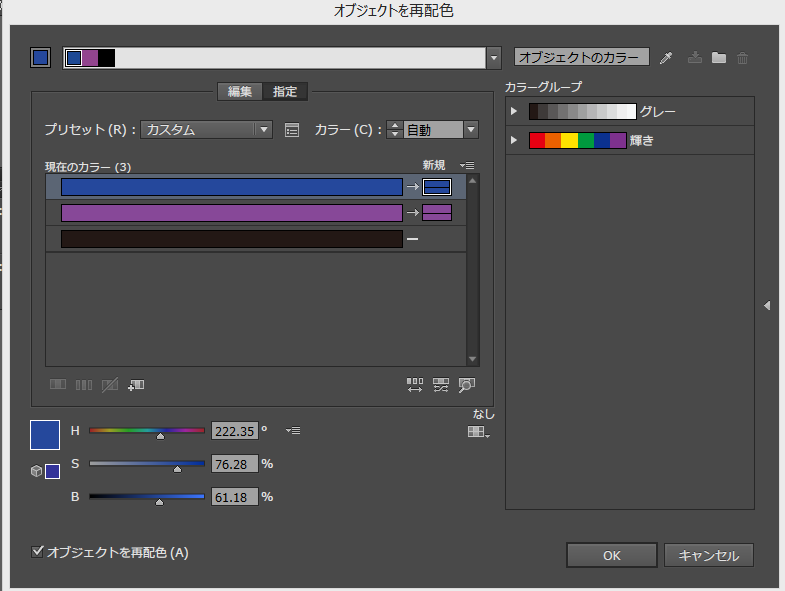Open the swatch library limit grid icon

(479, 432)
